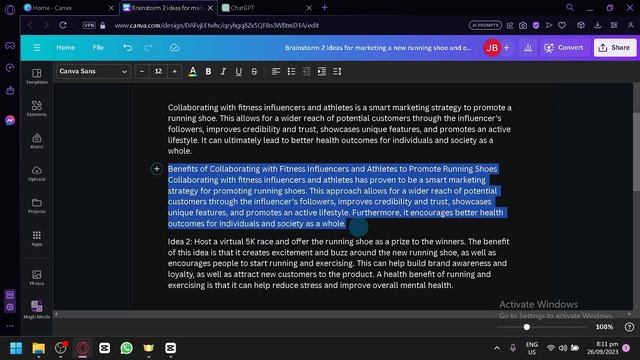Open insights chart icon
The width and height of the screenshot is (640, 360).
(528, 48)
